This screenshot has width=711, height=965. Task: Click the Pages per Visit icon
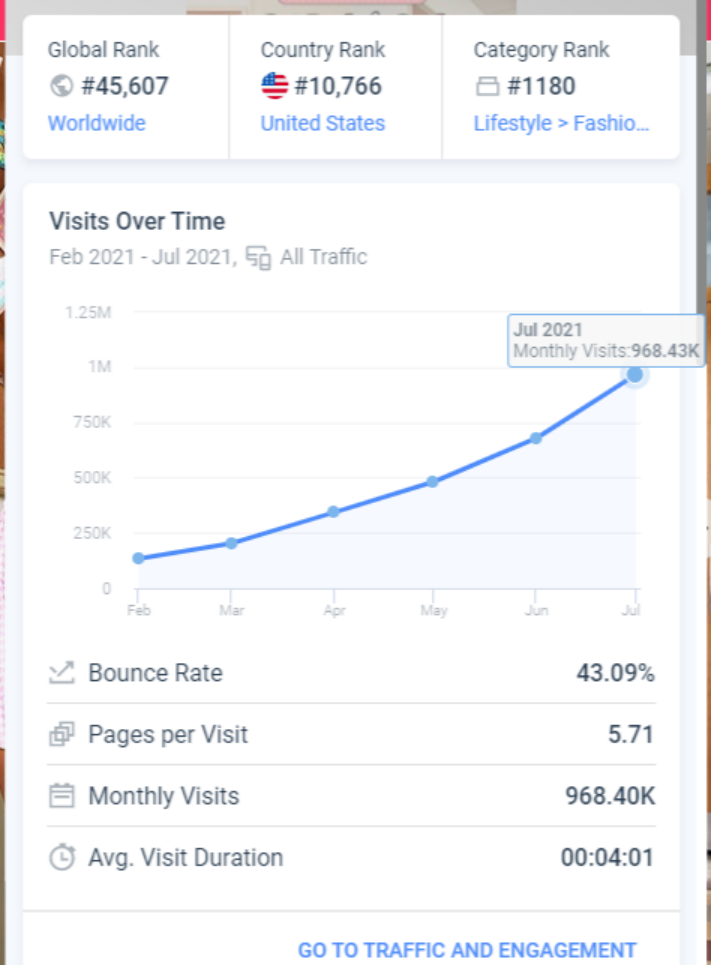[x=62, y=735]
